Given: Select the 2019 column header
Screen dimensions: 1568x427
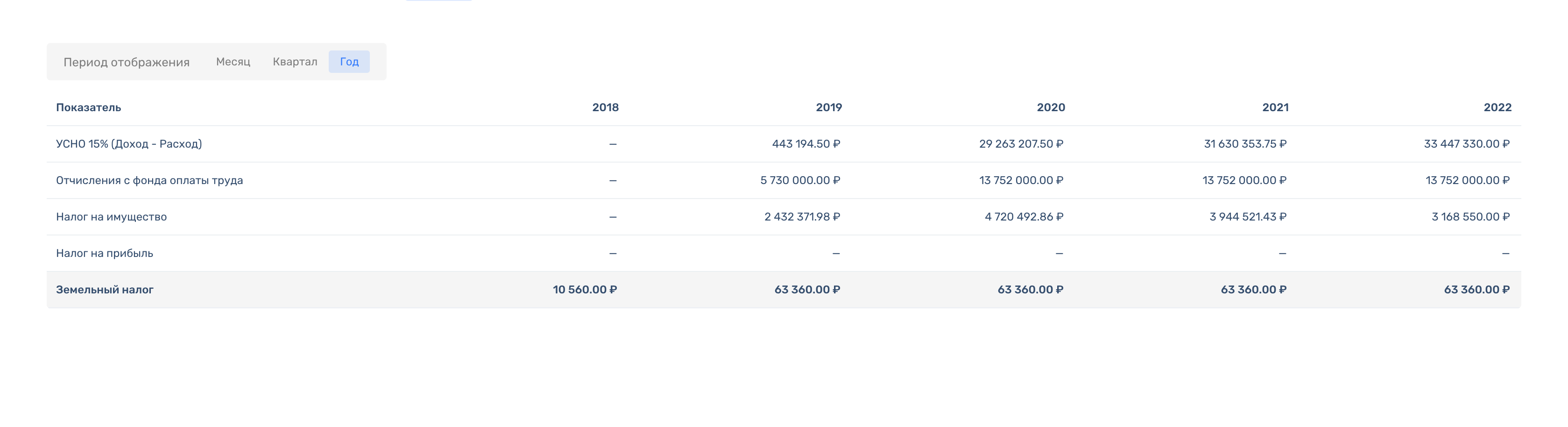Looking at the screenshot, I should 828,107.
